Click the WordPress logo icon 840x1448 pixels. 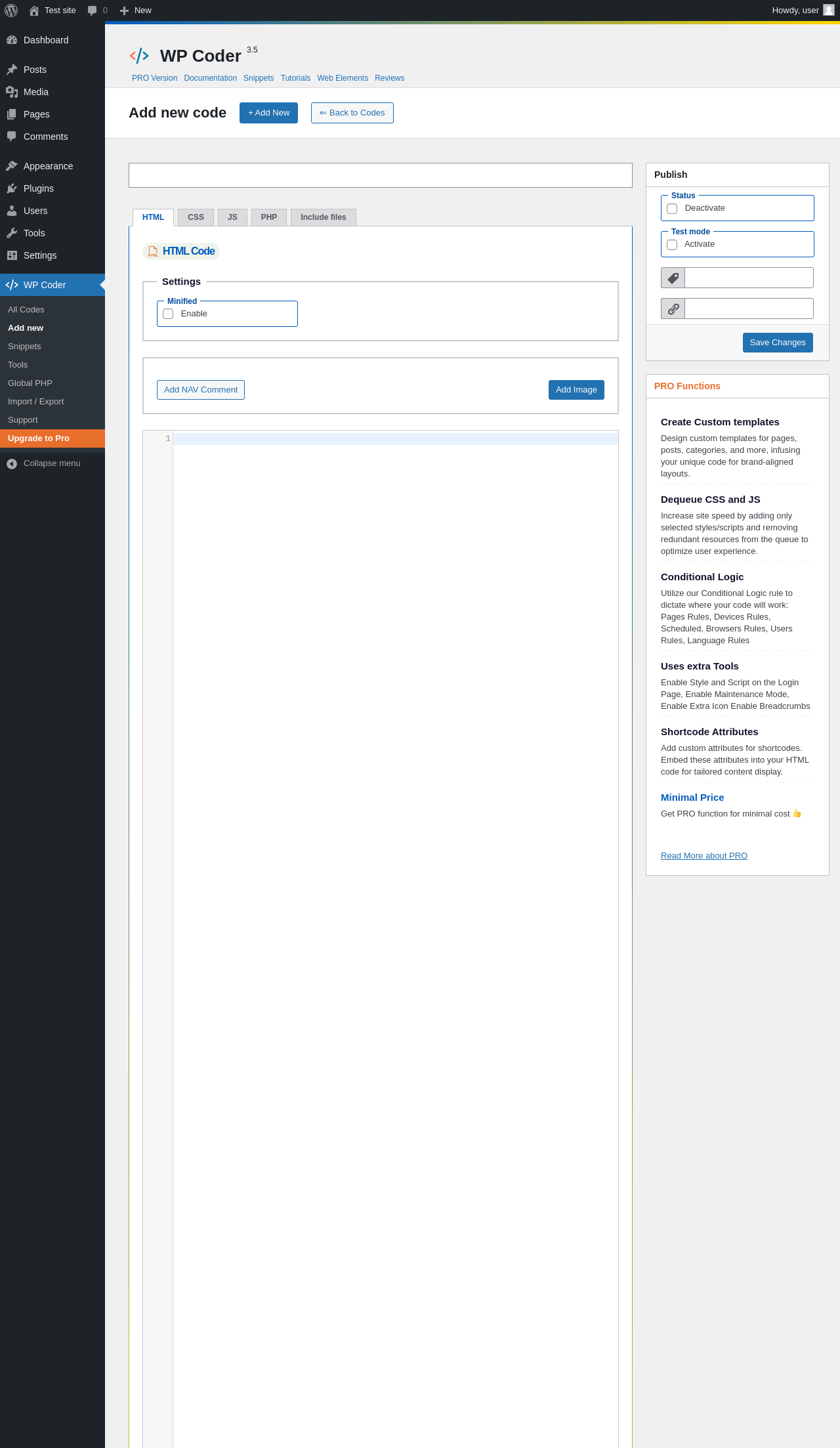click(11, 11)
